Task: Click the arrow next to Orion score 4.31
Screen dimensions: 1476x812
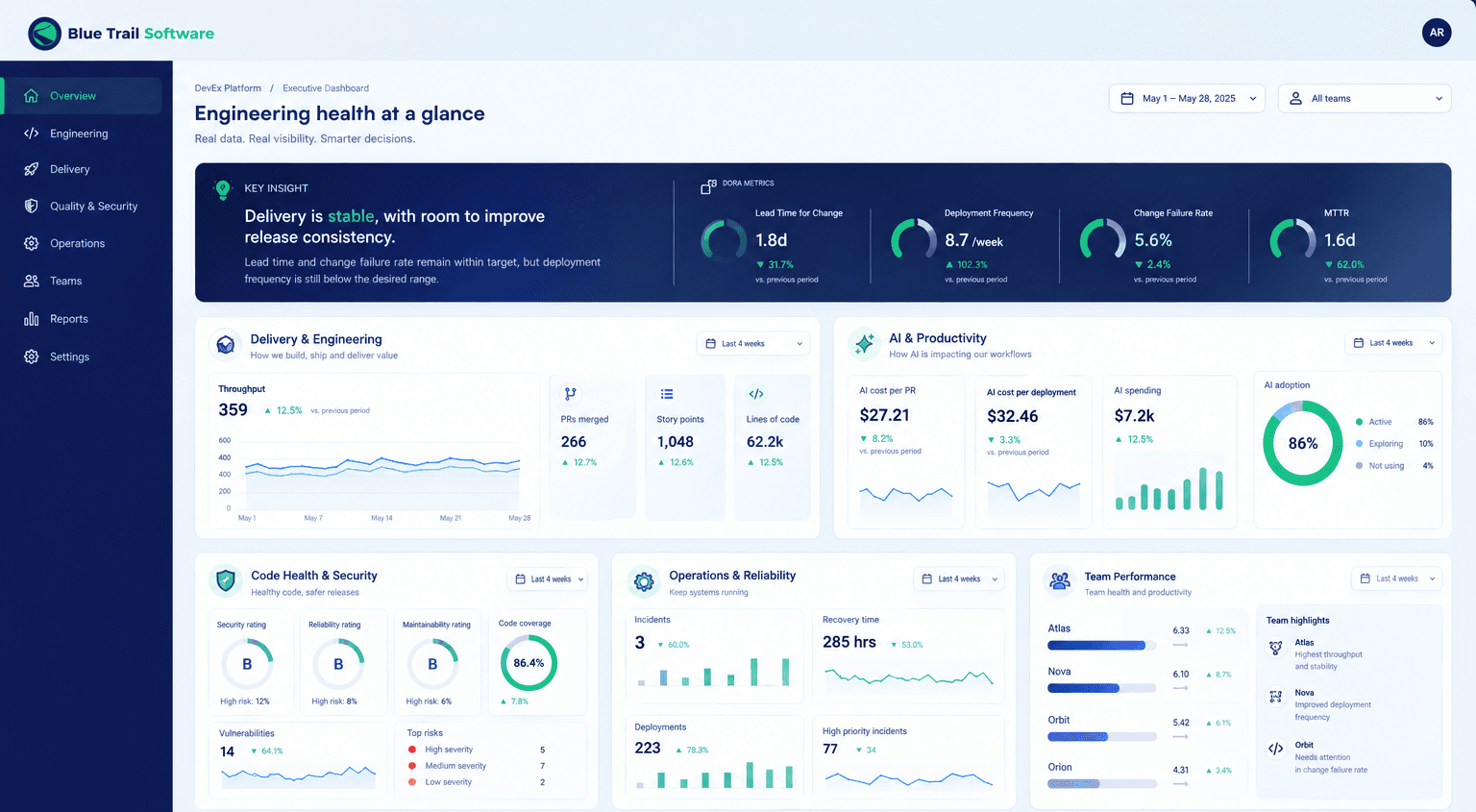Action: pyautogui.click(x=1181, y=784)
